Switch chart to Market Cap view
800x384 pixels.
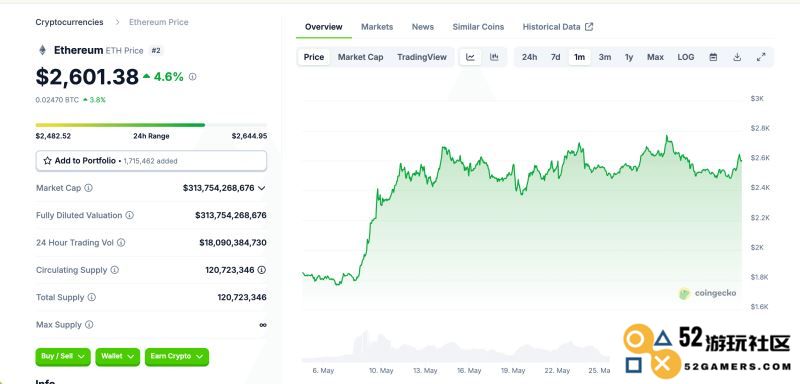(360, 57)
